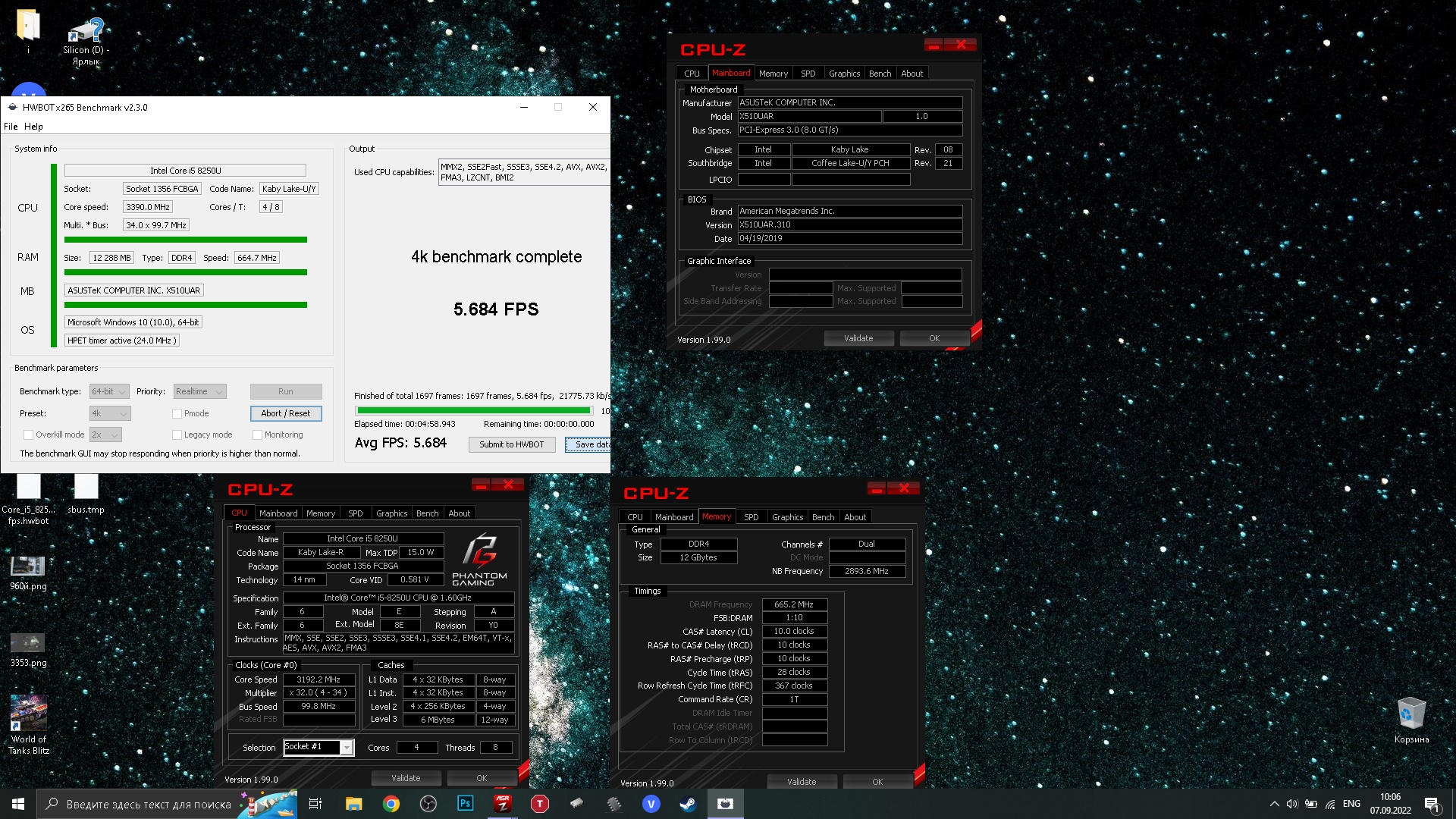Switch to ASRock CPU-Z taskbar icon

point(503,804)
